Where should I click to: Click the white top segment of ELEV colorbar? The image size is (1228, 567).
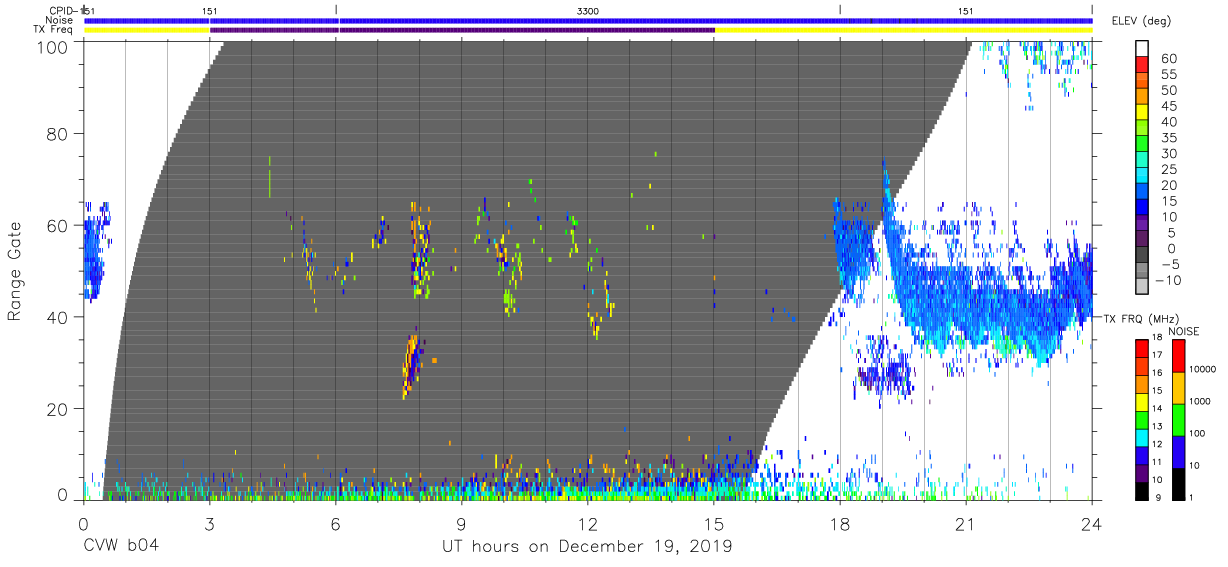click(x=1143, y=49)
